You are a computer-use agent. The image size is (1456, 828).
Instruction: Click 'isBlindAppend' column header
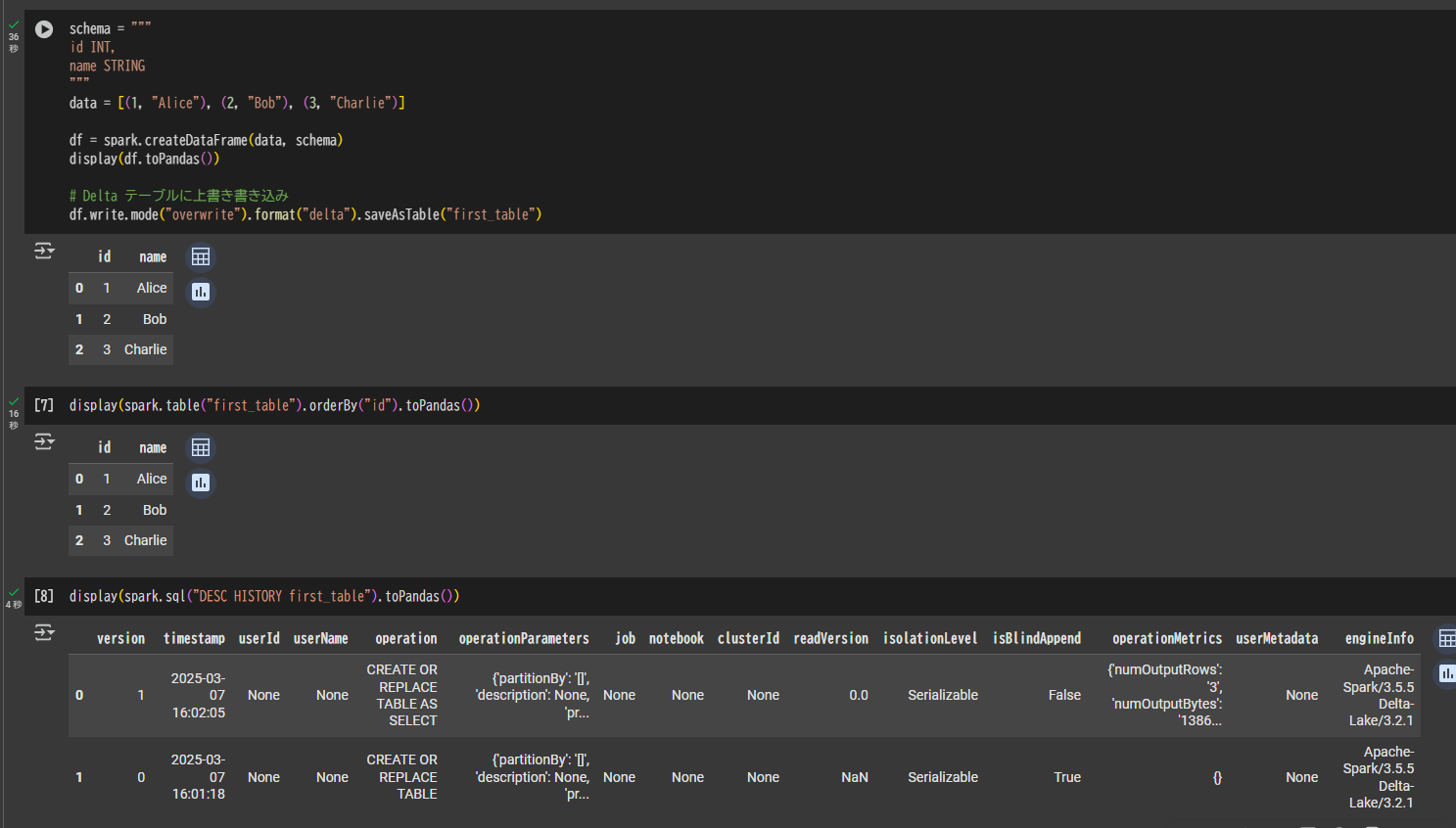point(1037,639)
